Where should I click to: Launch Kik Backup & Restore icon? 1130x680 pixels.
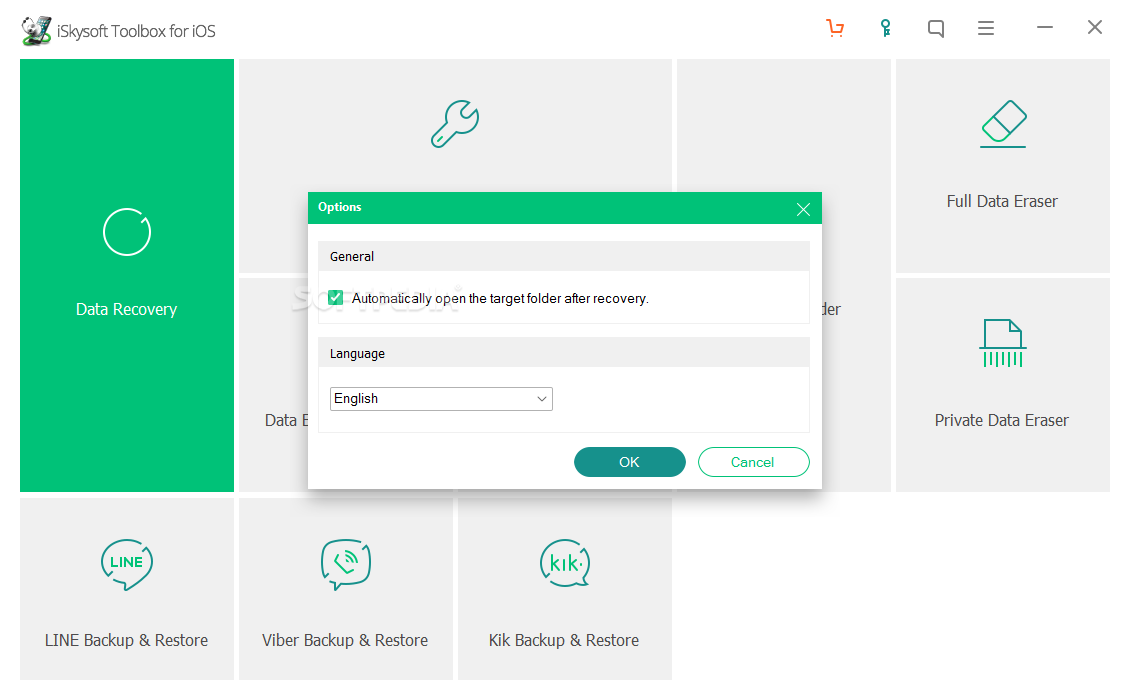[565, 563]
